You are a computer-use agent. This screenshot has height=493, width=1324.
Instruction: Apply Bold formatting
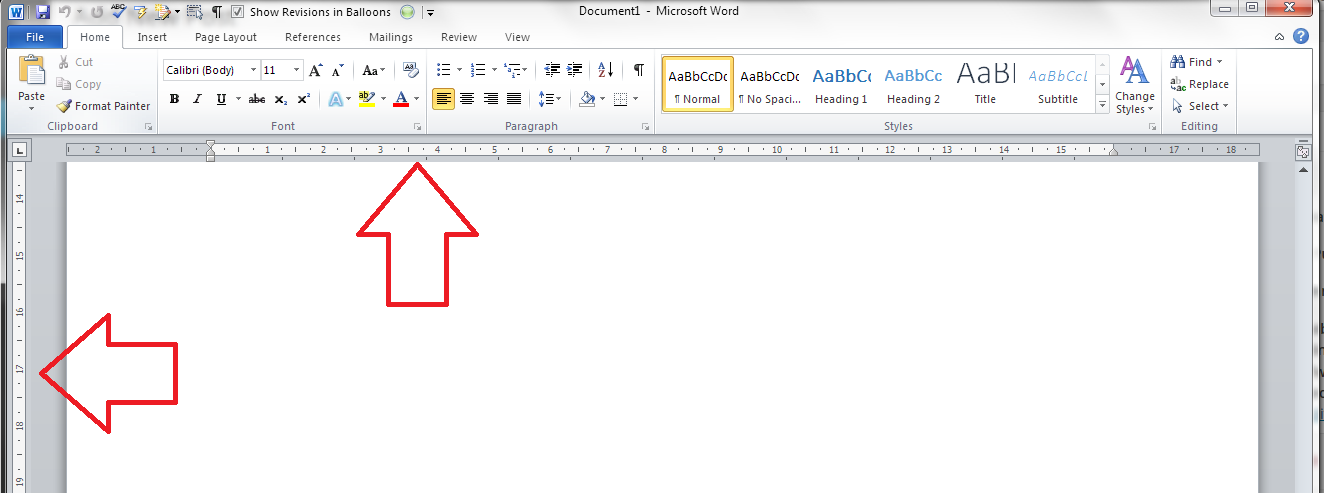[x=174, y=99]
